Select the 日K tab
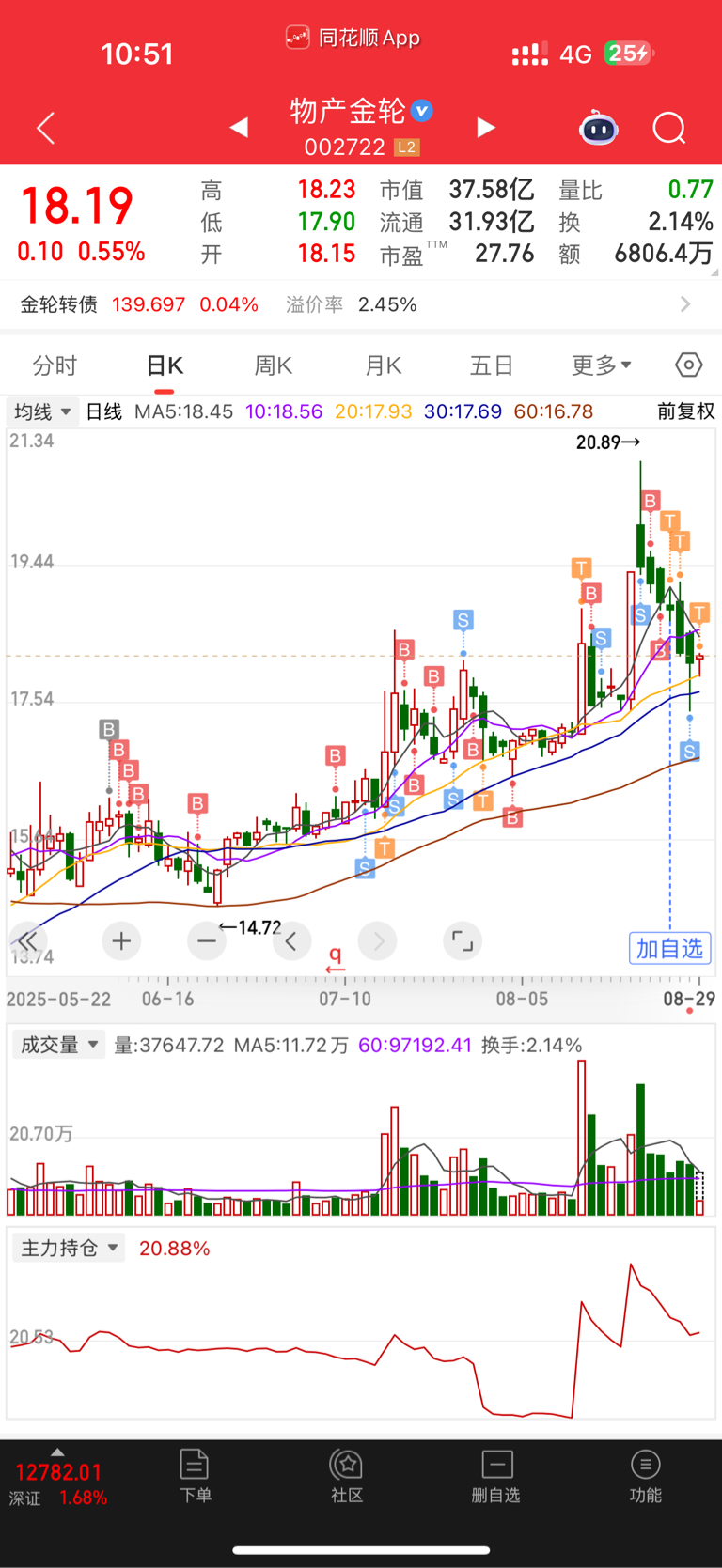This screenshot has width=722, height=1568. (x=165, y=365)
